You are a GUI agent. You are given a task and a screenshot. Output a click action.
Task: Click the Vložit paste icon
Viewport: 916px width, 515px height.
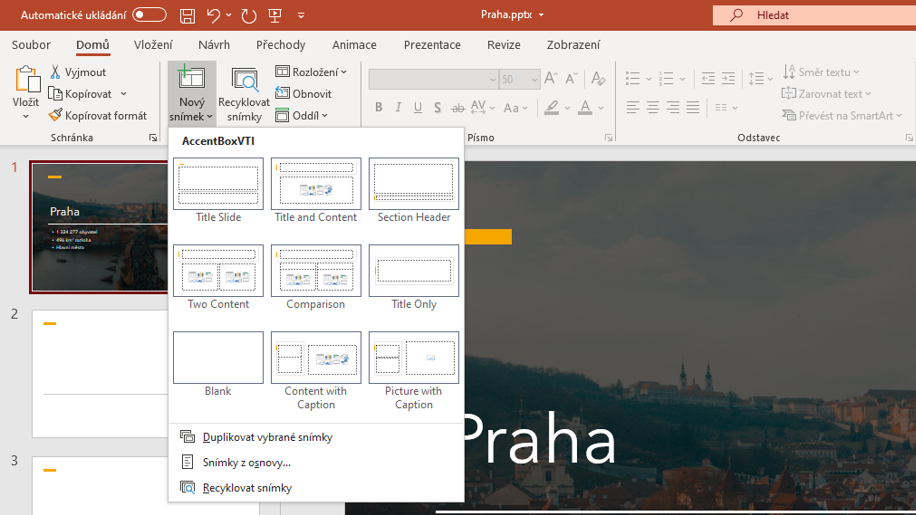26,80
